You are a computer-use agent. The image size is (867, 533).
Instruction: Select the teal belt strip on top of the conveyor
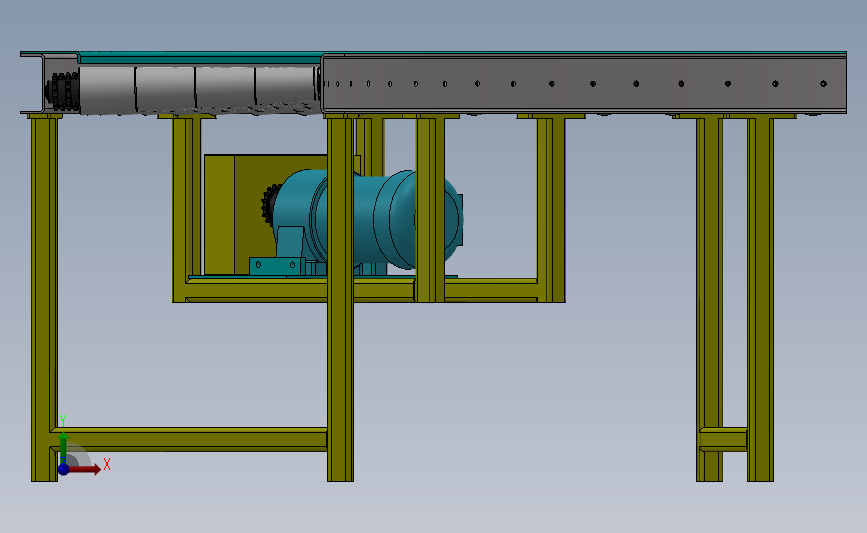pos(200,58)
